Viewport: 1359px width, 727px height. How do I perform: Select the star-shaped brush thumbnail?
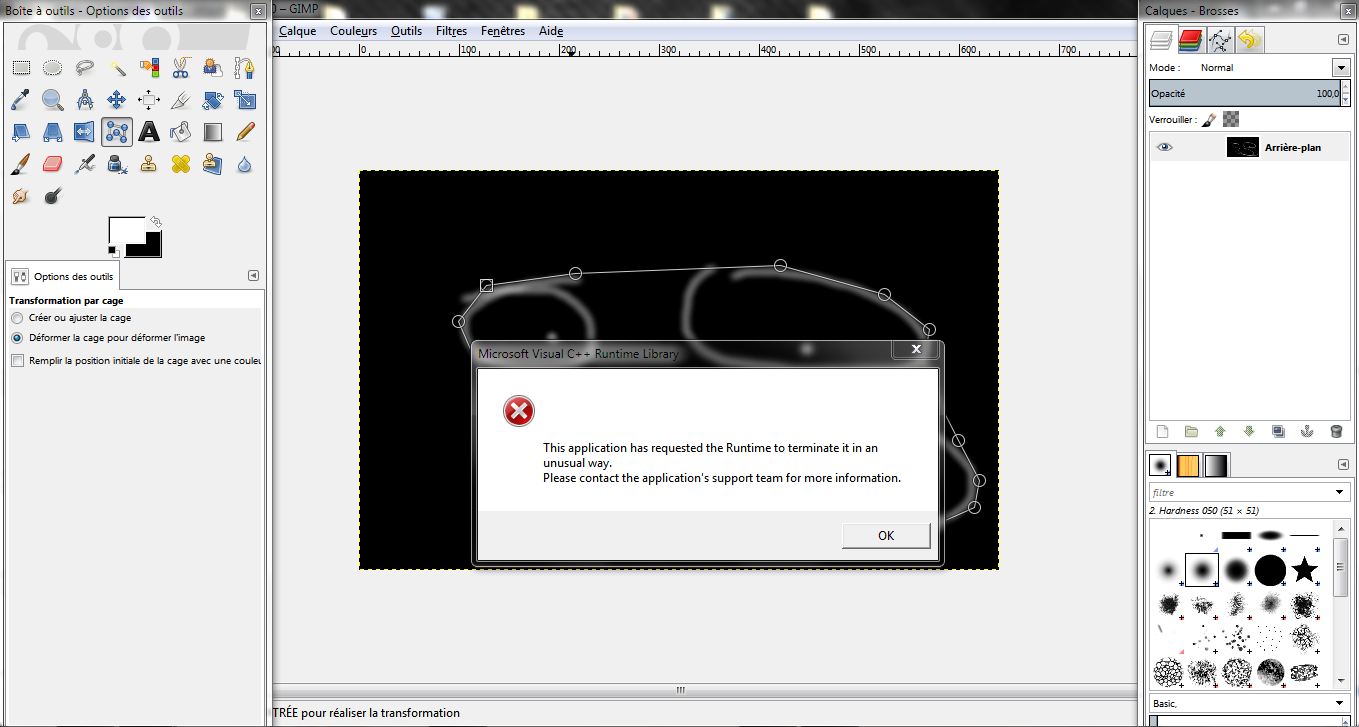(x=1304, y=571)
